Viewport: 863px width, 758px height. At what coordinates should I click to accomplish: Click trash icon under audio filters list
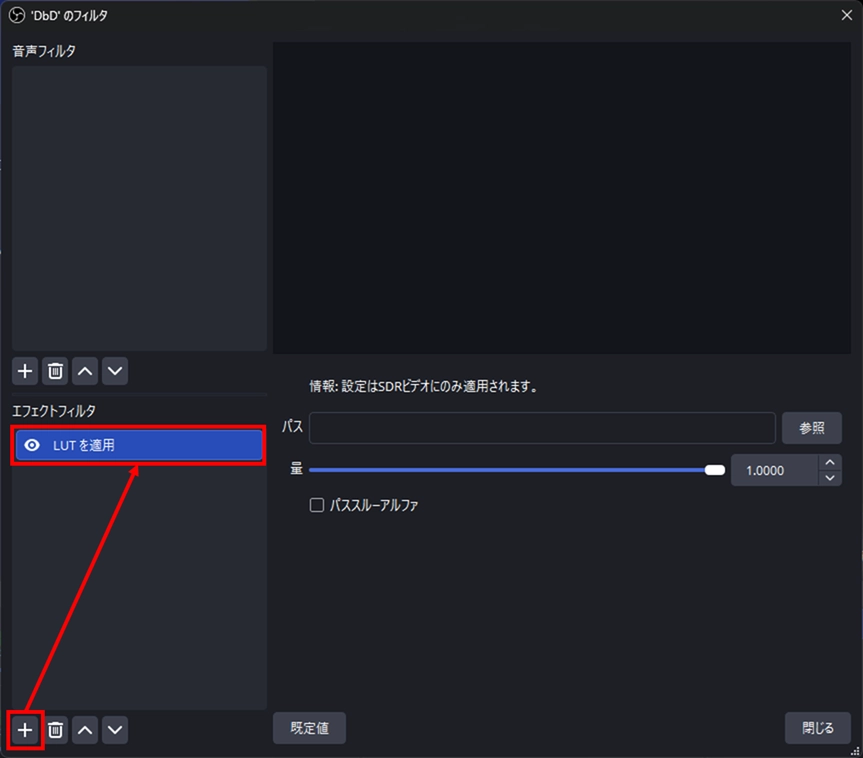tap(56, 371)
